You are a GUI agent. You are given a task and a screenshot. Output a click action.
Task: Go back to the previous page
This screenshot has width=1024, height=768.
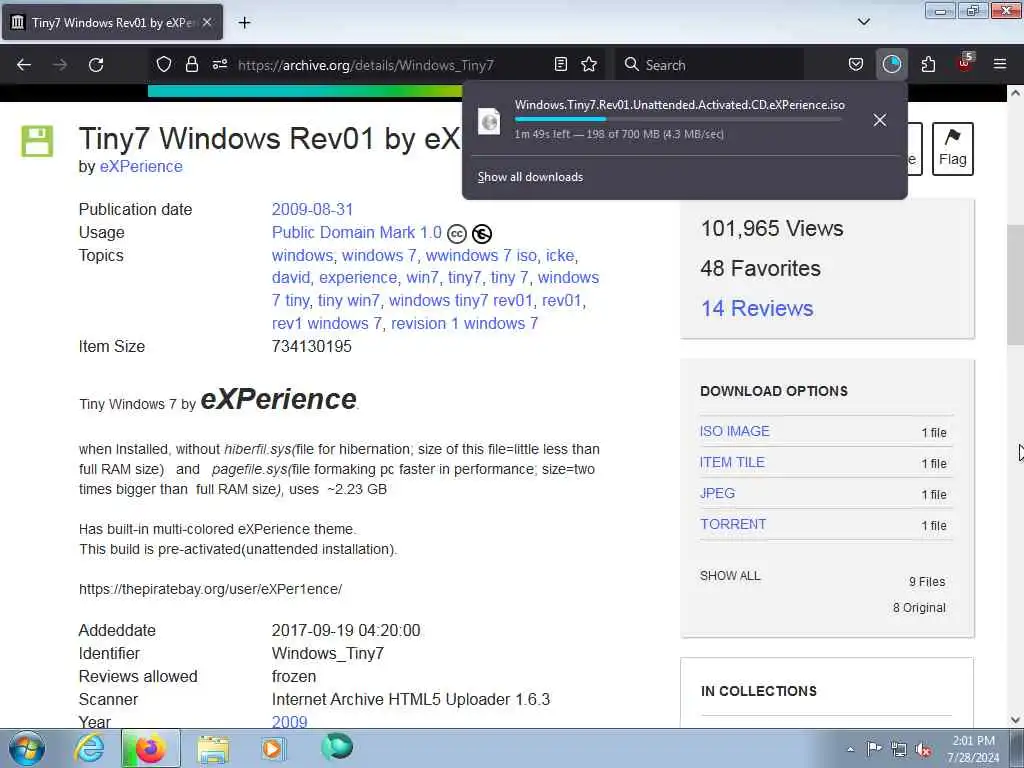tap(24, 65)
